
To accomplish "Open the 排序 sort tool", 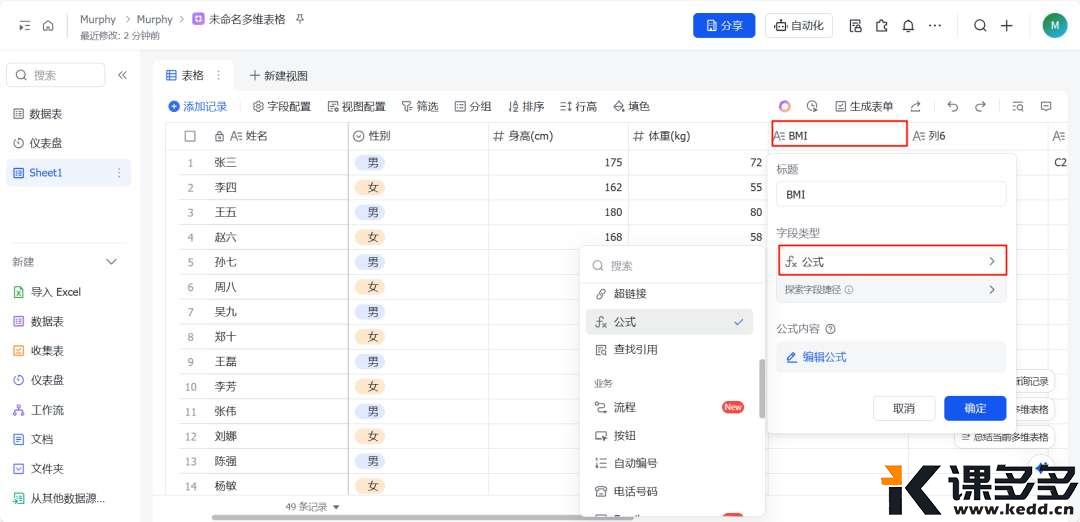I will click(x=526, y=106).
